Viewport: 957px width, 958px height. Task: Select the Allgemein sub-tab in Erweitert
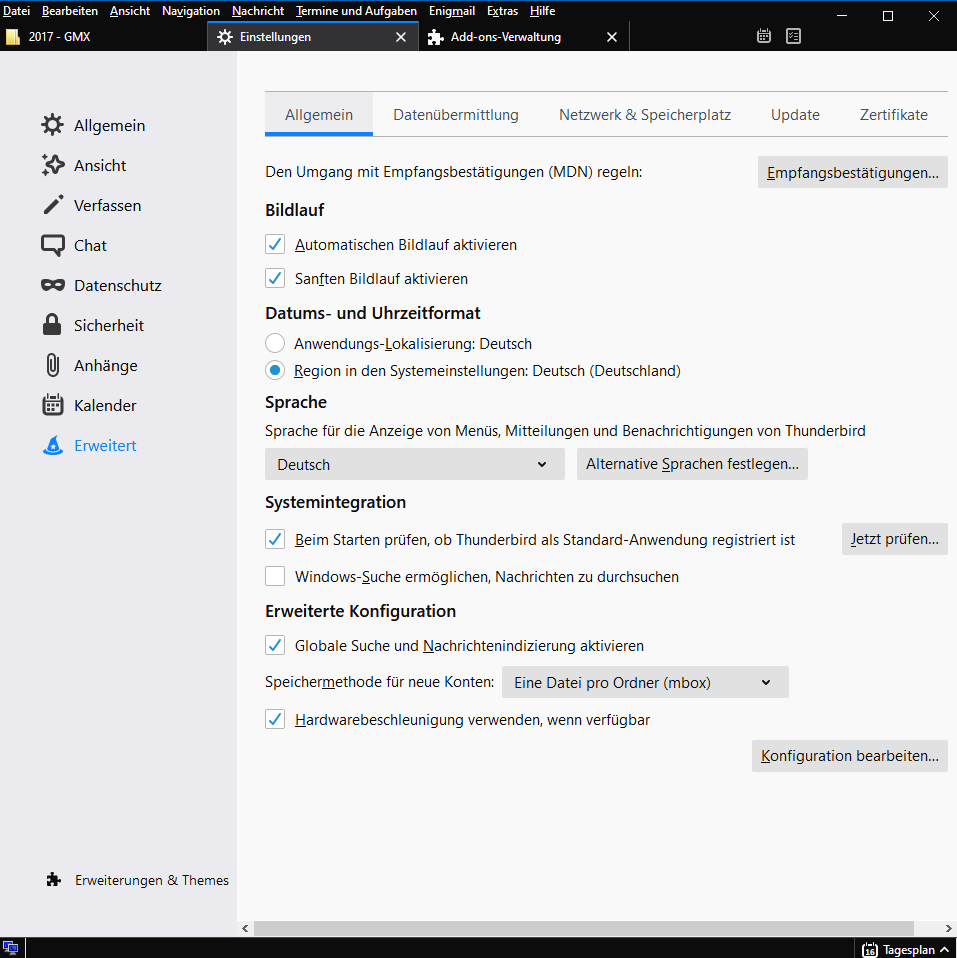[319, 114]
